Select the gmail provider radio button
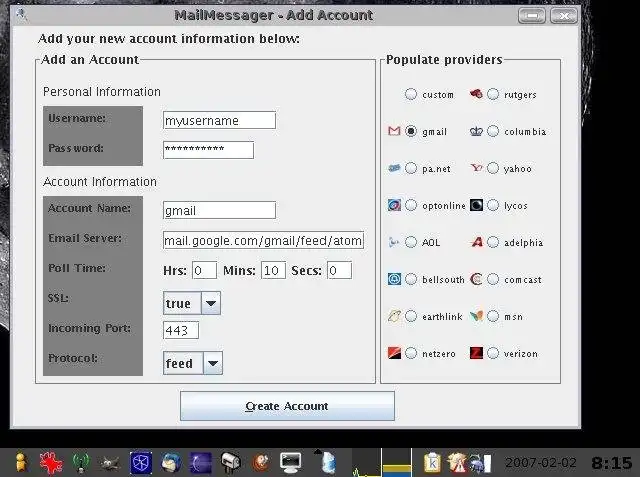This screenshot has width=640, height=477. [411, 131]
